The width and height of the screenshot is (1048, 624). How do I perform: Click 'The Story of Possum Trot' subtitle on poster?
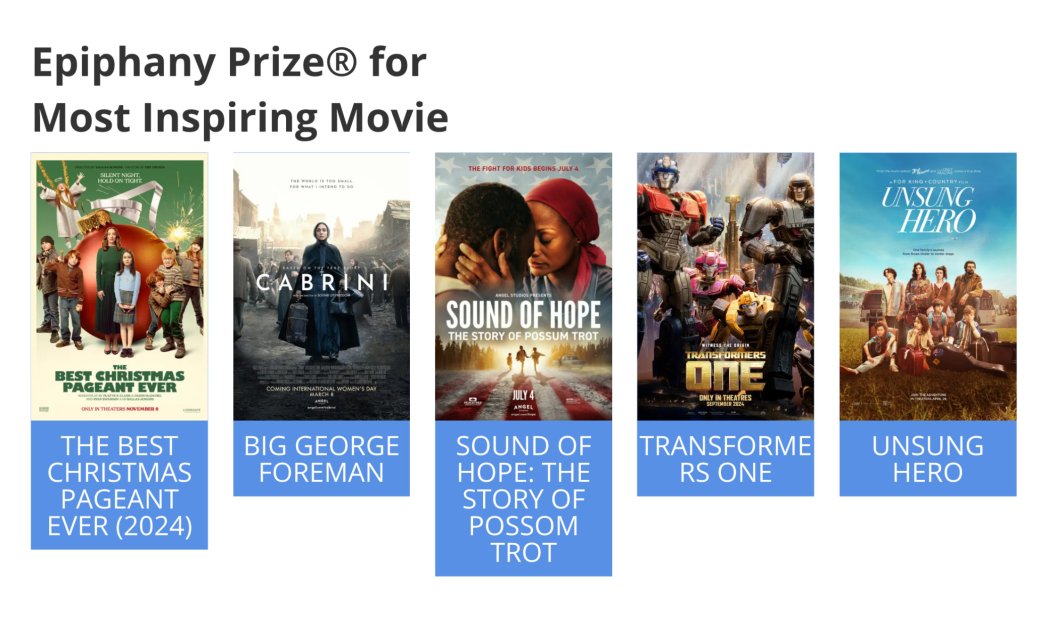click(523, 336)
